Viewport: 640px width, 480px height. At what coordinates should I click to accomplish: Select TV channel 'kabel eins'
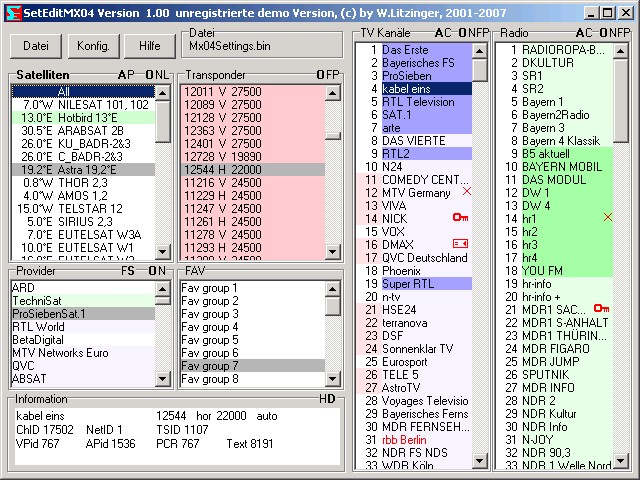[x=414, y=89]
